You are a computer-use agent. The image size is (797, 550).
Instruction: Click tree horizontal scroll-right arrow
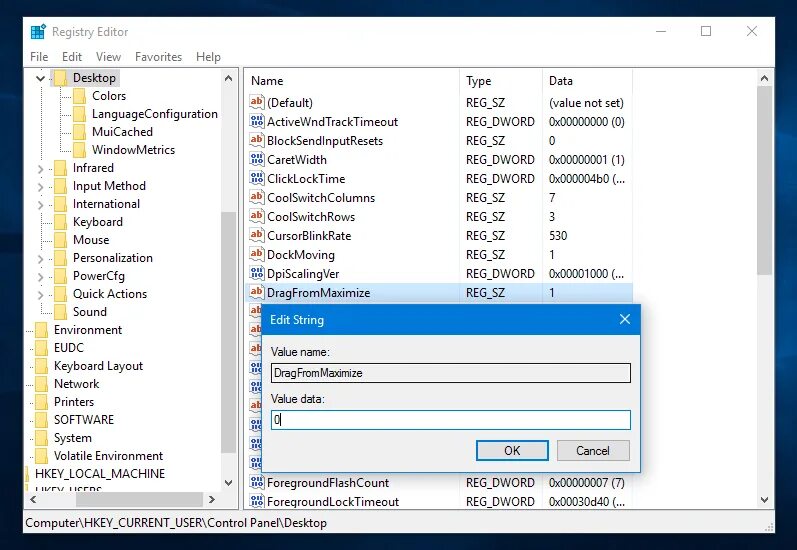(212, 500)
